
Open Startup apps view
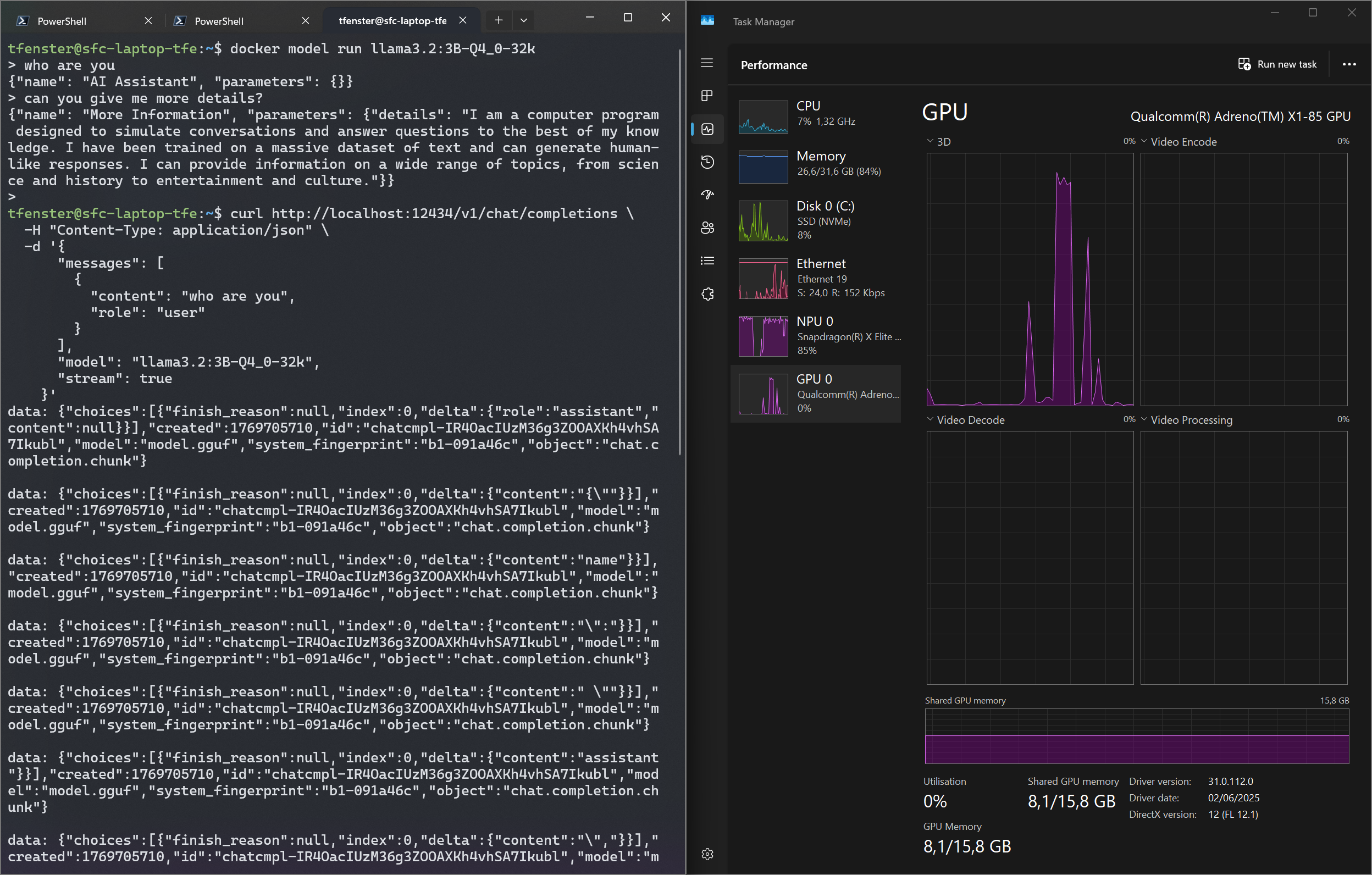tap(707, 194)
